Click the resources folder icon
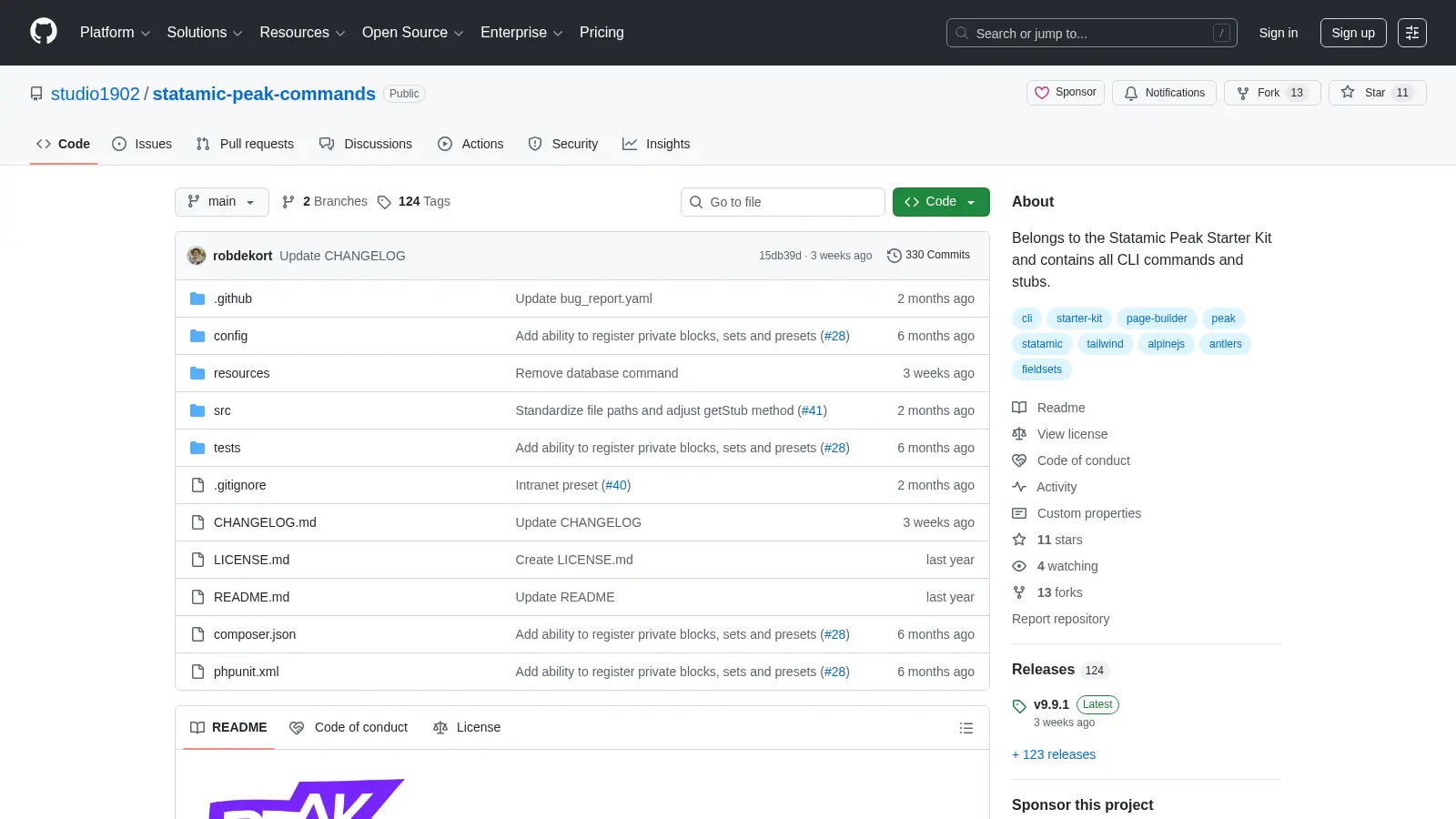The image size is (1456, 819). (x=197, y=373)
